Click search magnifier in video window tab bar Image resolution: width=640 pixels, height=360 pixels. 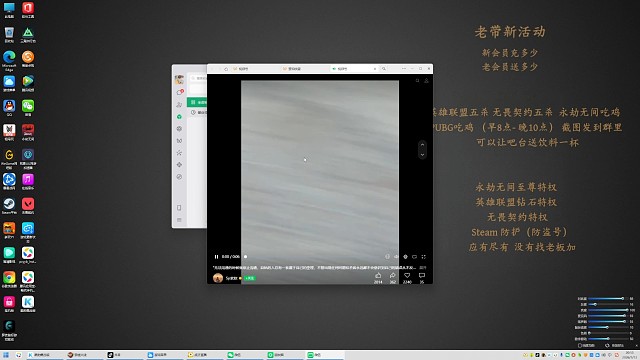[x=384, y=69]
